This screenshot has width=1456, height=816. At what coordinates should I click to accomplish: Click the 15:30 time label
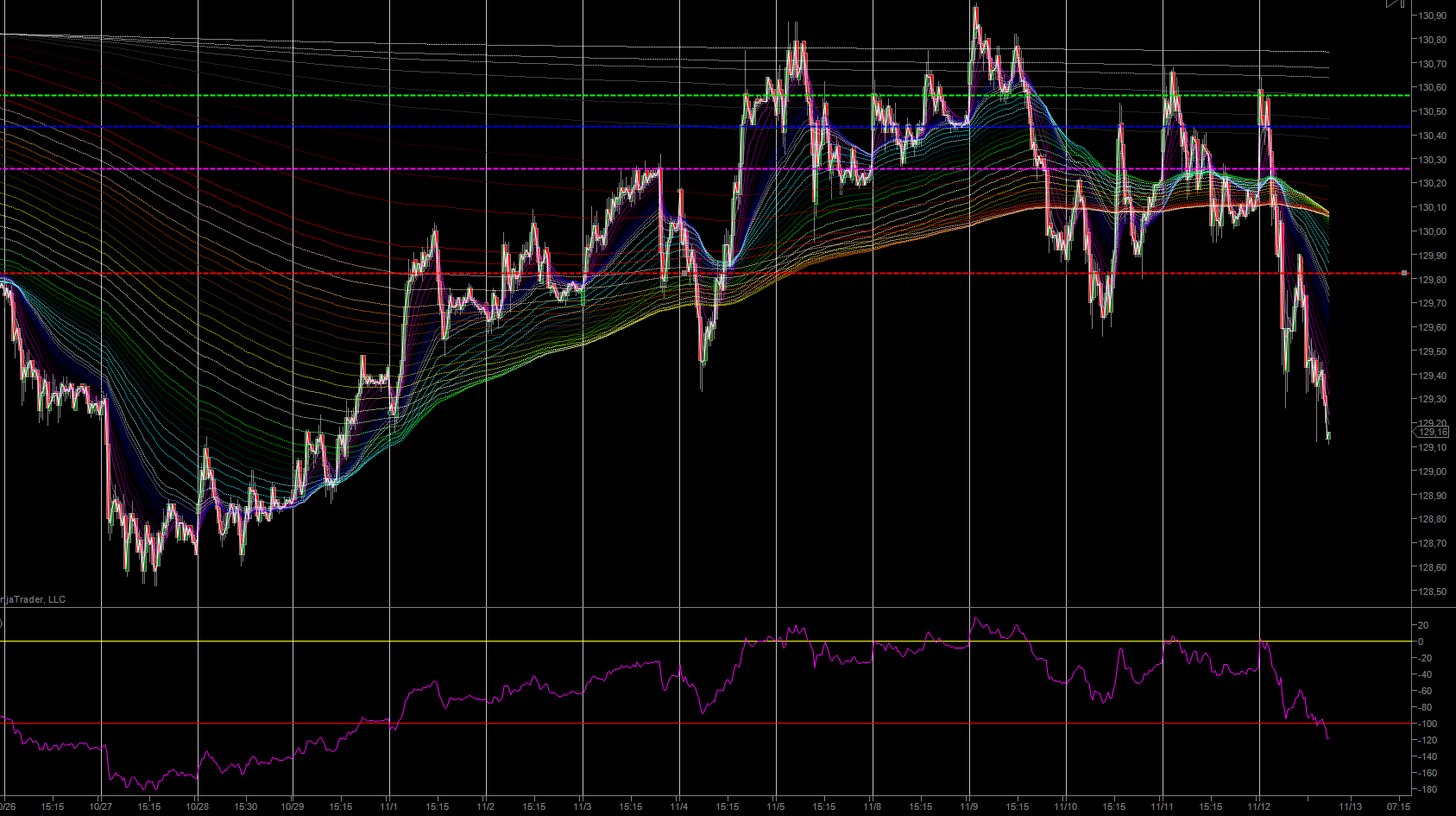coord(246,807)
